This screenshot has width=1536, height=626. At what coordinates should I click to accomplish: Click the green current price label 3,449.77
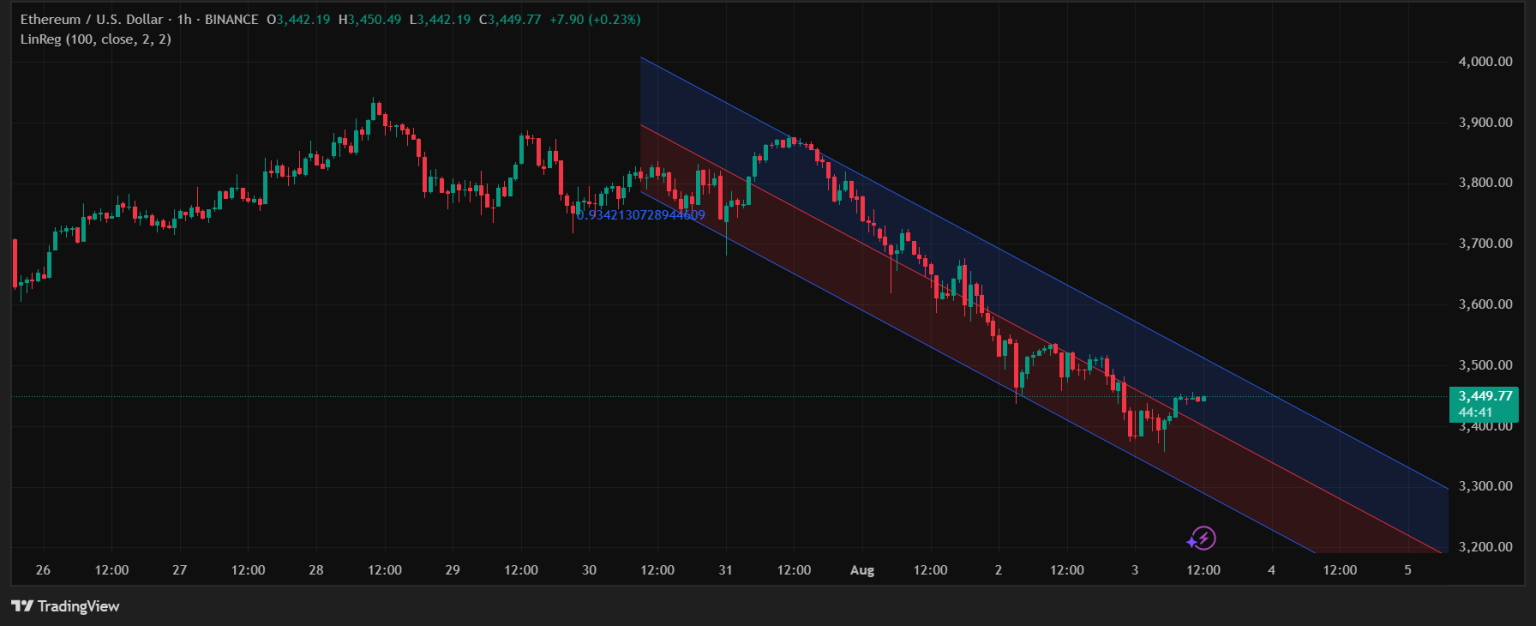[1484, 396]
